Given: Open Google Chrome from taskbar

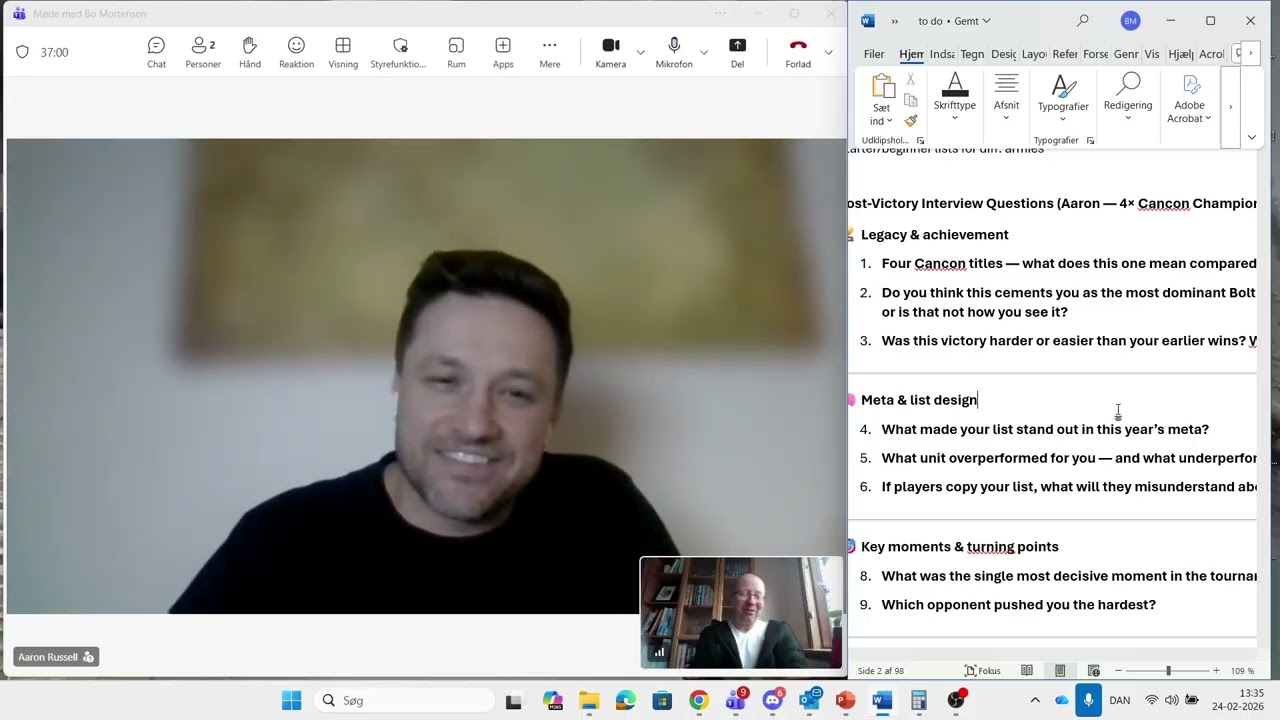Looking at the screenshot, I should [698, 700].
